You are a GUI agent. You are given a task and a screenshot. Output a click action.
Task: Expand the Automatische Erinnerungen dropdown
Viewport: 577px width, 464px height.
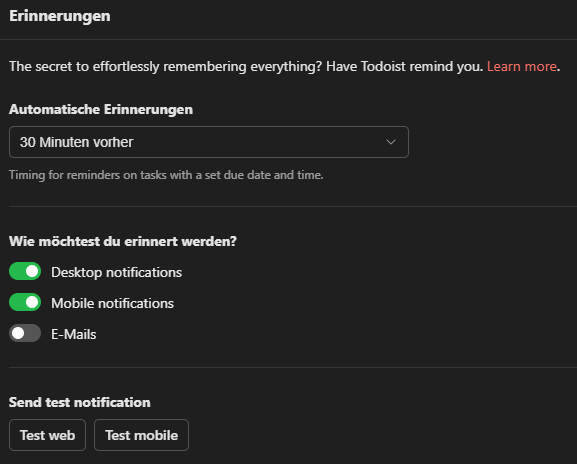click(x=209, y=142)
